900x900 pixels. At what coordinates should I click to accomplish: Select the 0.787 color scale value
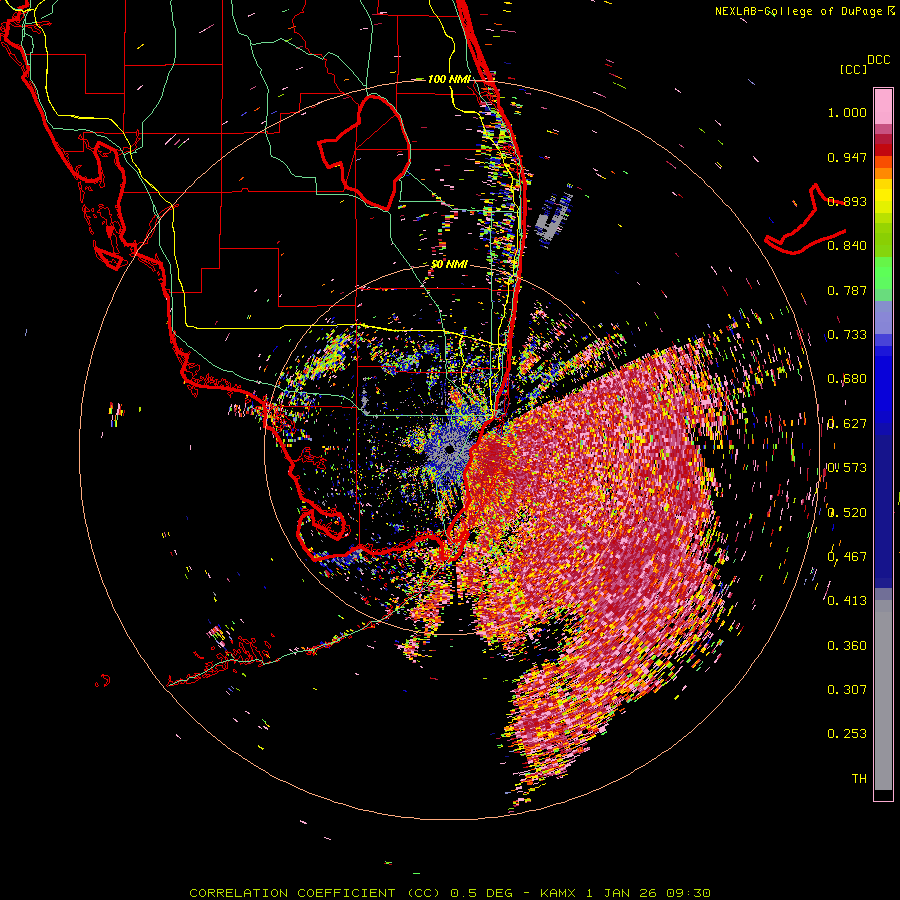point(847,290)
